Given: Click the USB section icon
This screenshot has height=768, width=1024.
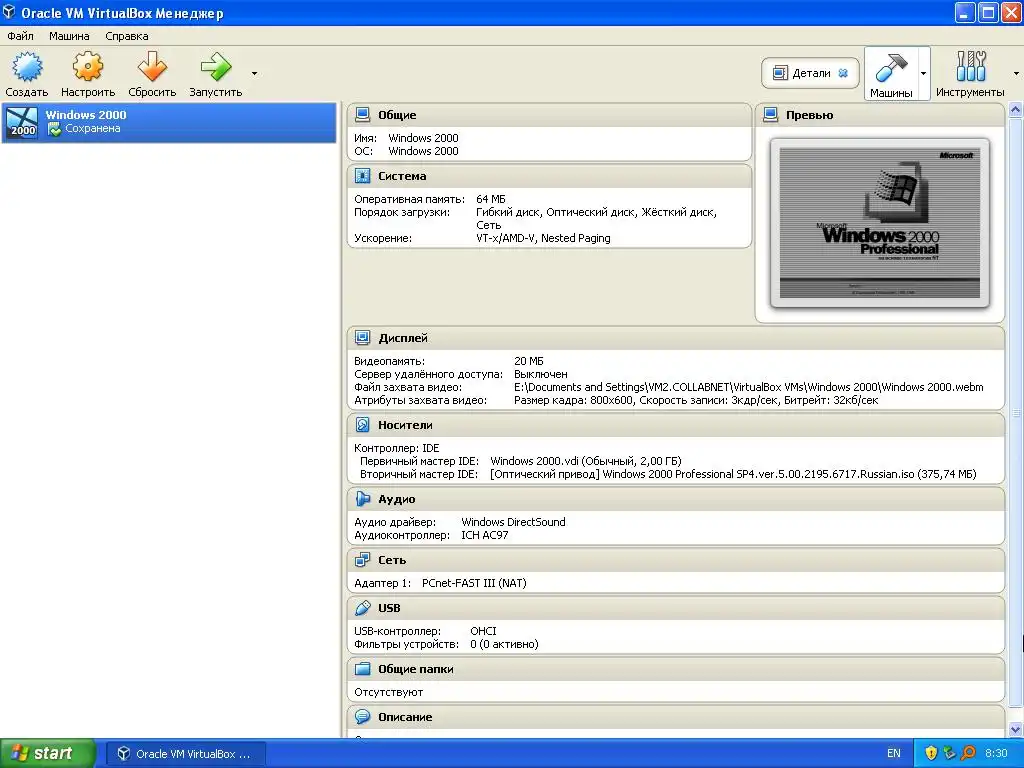Looking at the screenshot, I should (x=362, y=608).
